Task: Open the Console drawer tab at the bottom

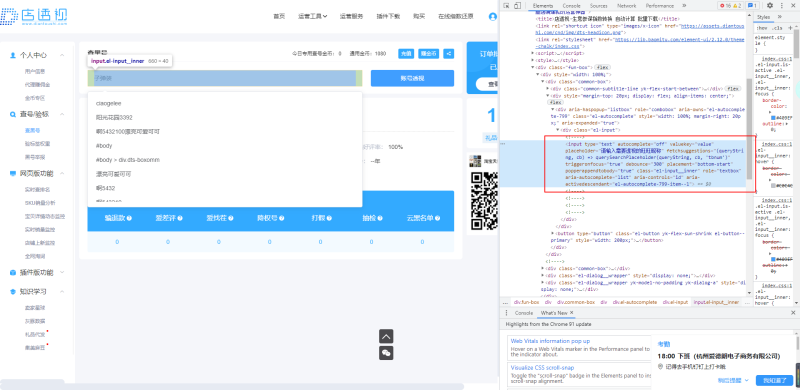Action: coord(523,312)
